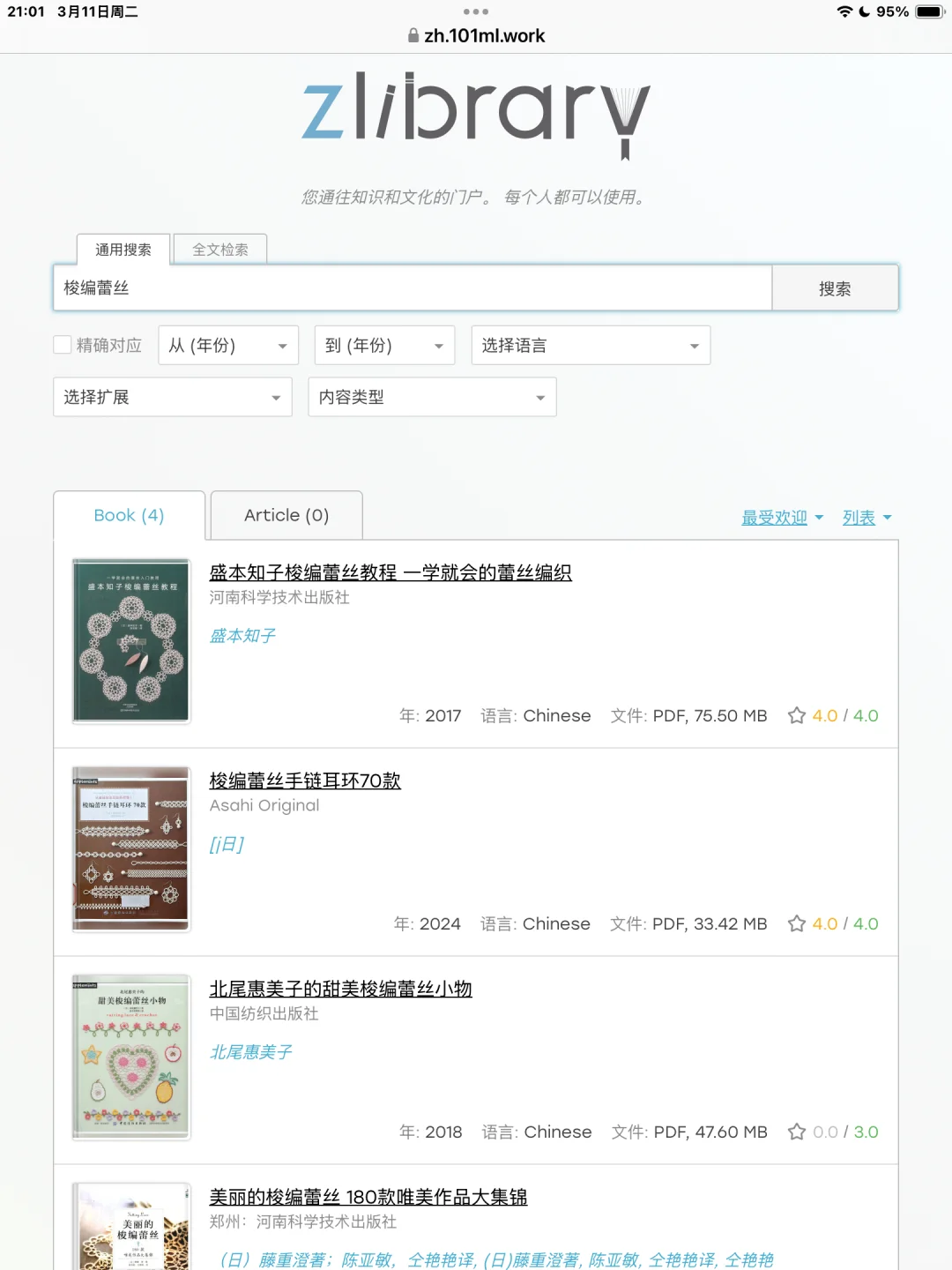Click the search field containing 梭编蕾丝
The image size is (952, 1270).
tap(413, 288)
